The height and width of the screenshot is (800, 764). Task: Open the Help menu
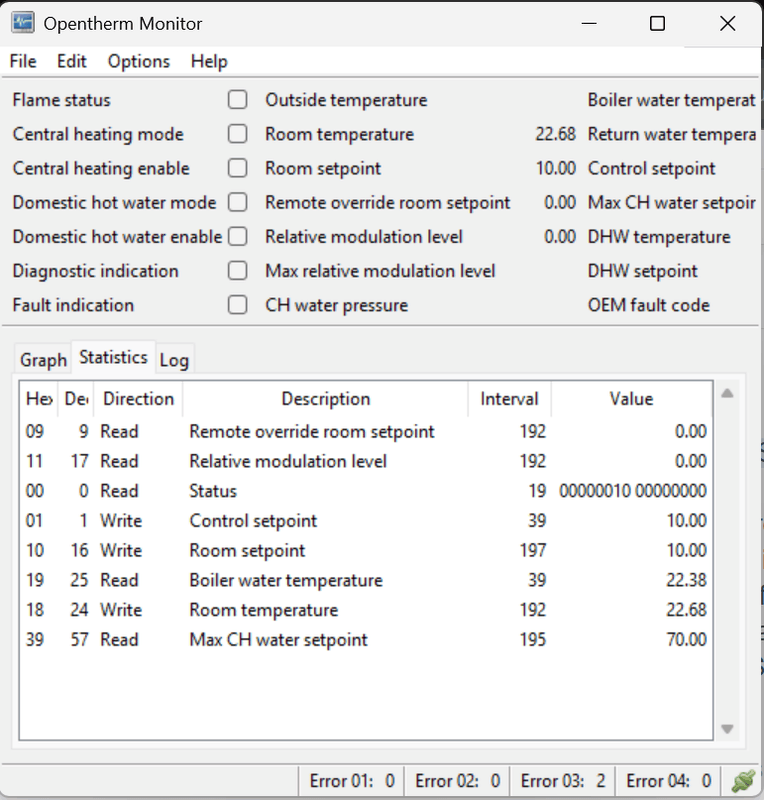tap(209, 61)
